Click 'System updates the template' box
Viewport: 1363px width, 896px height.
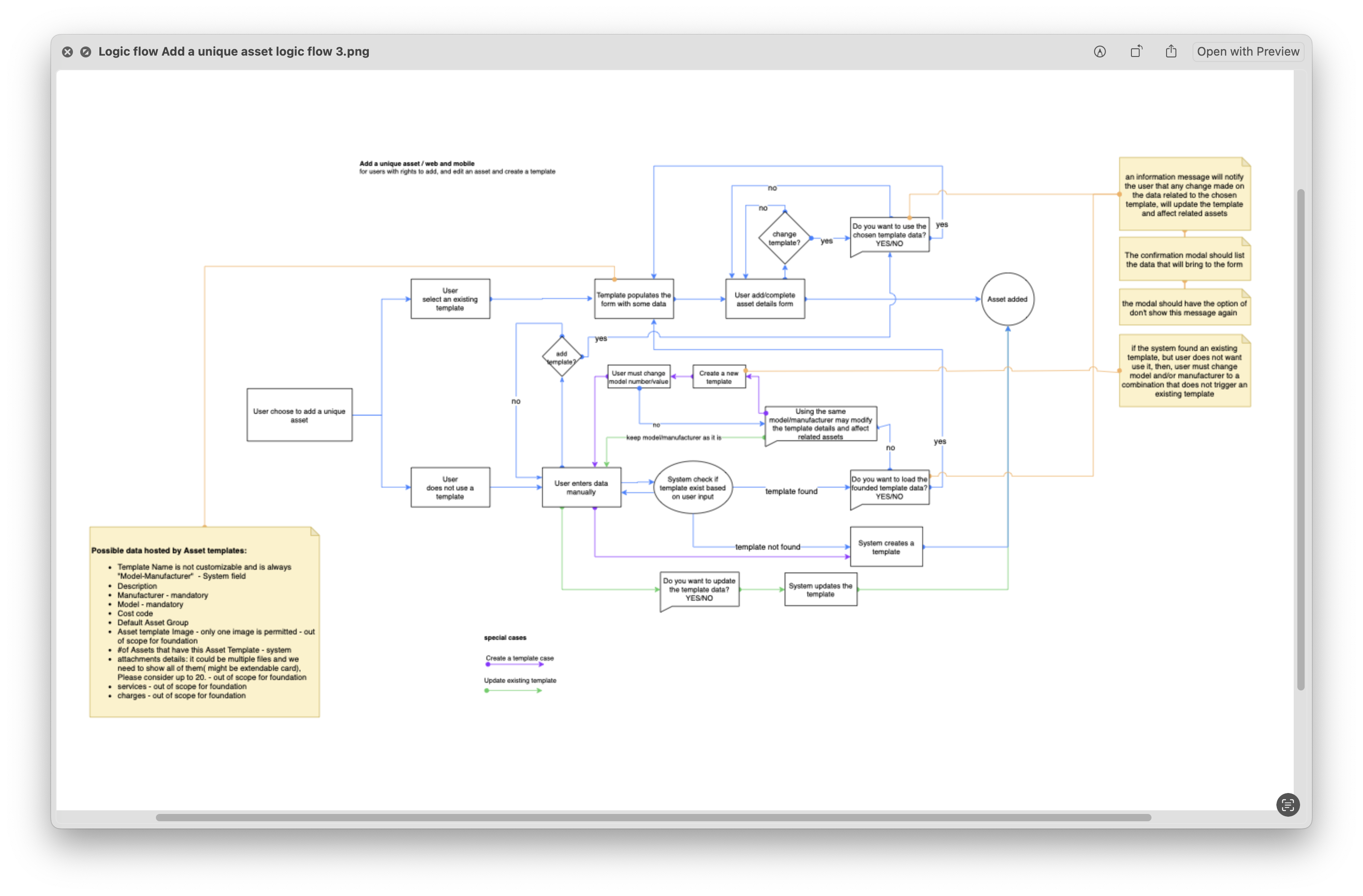(820, 590)
